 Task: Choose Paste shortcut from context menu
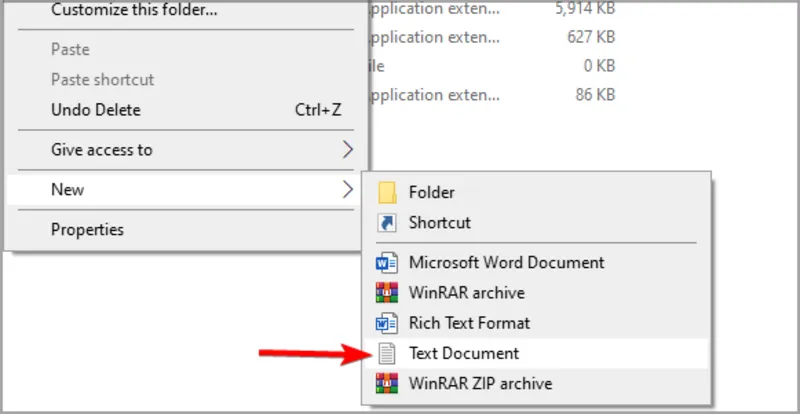(x=102, y=79)
